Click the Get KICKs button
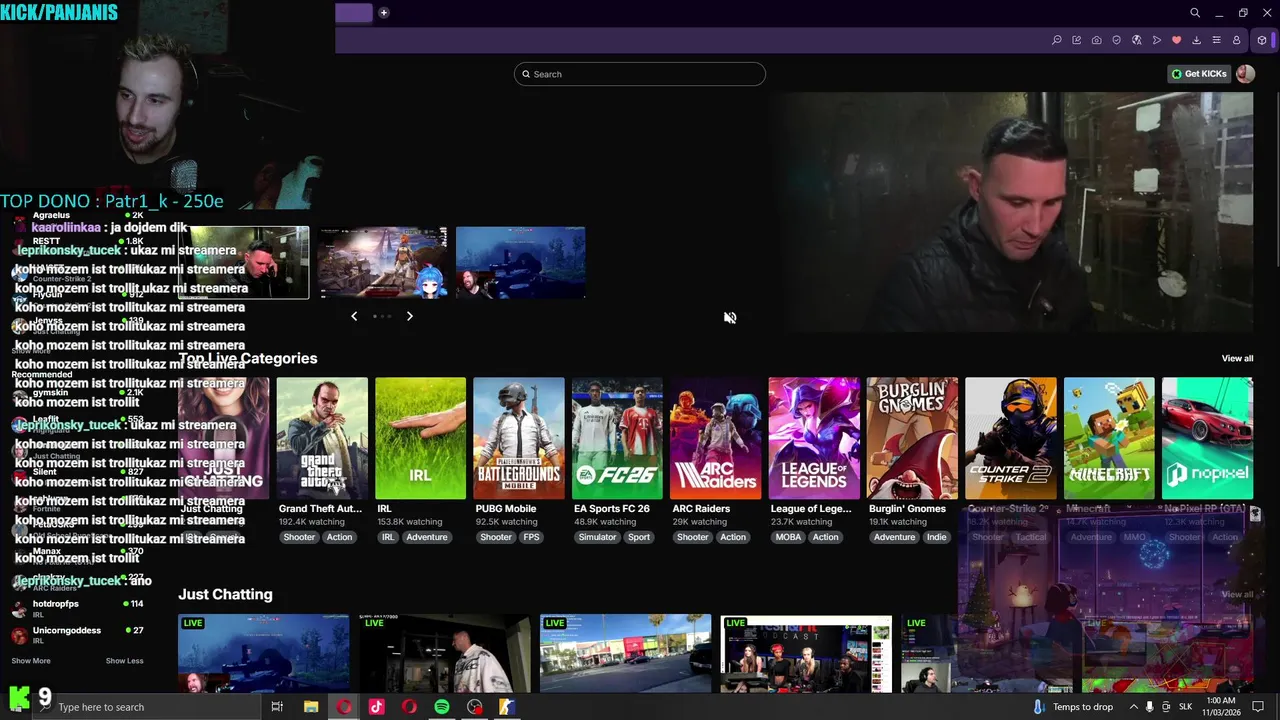 [x=1199, y=73]
